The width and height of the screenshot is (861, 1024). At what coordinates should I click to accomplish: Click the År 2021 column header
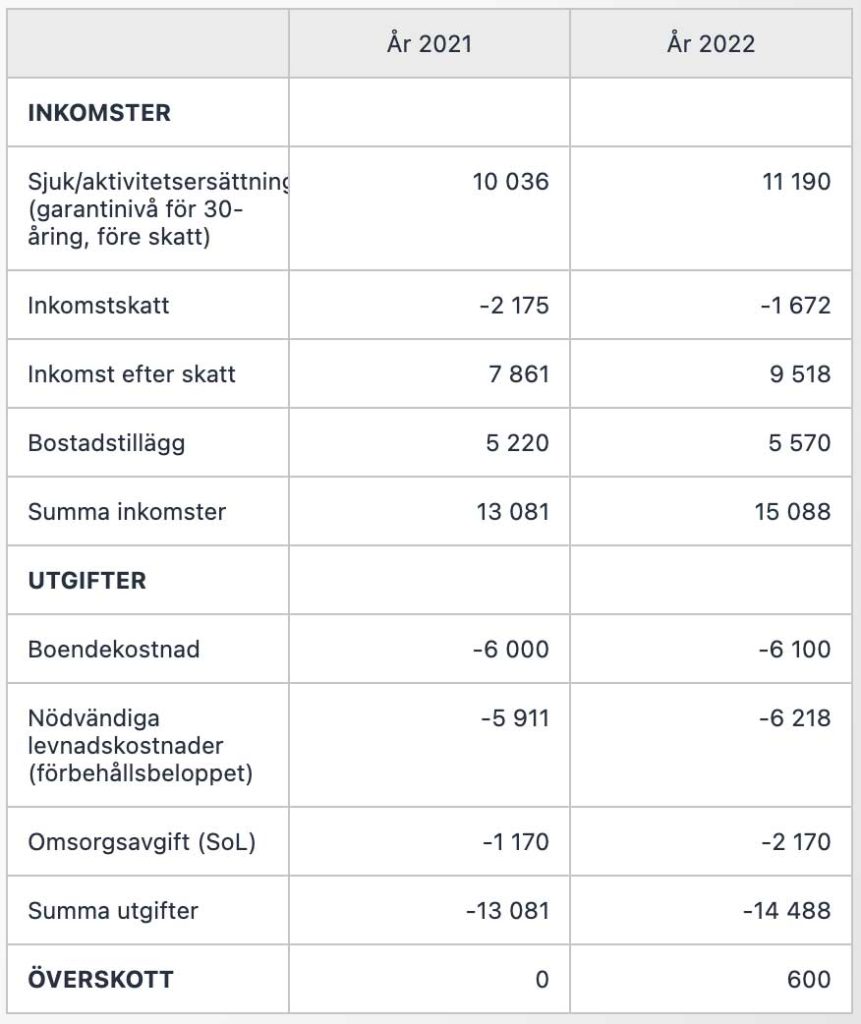pos(429,44)
